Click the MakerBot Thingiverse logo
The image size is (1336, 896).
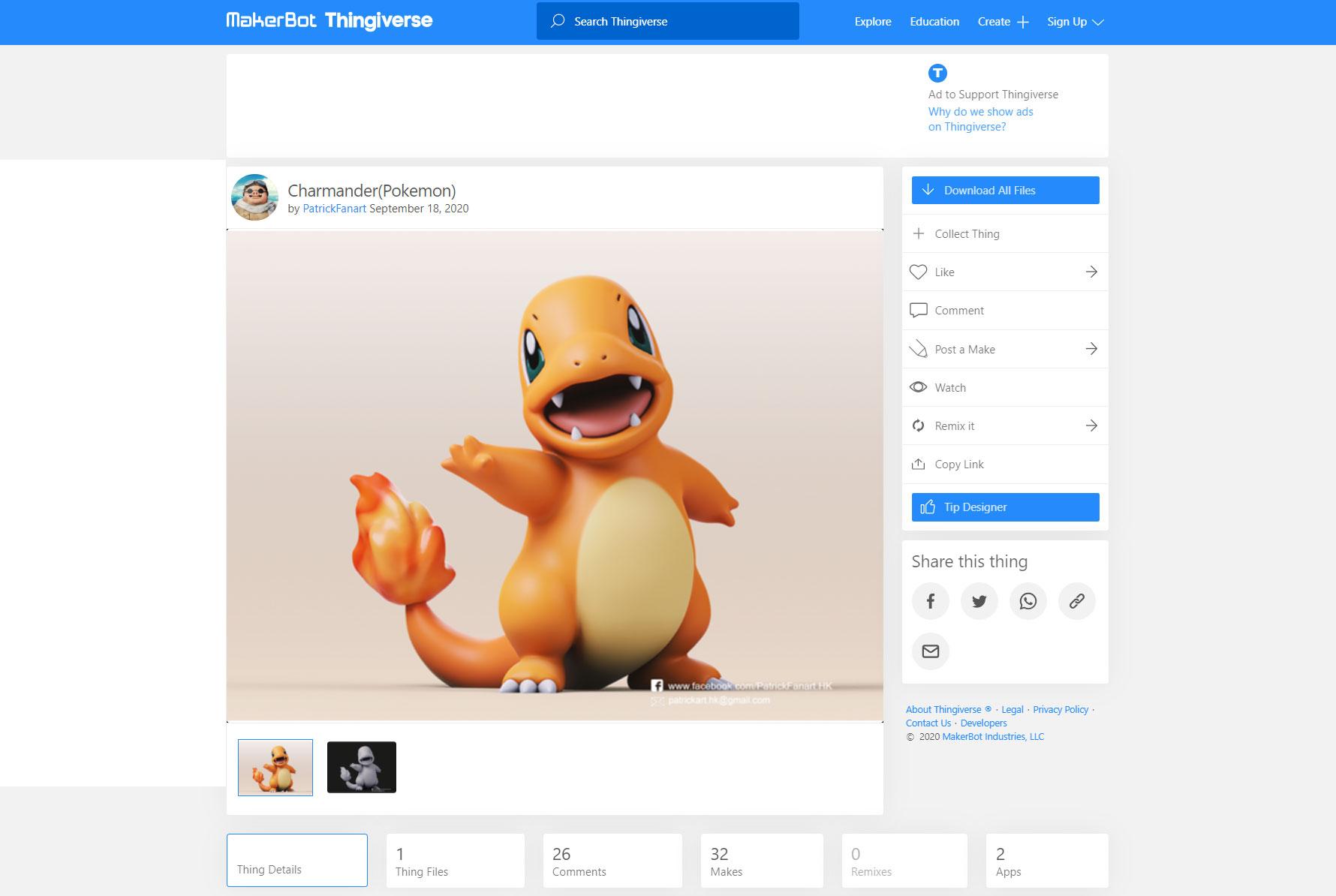click(329, 21)
